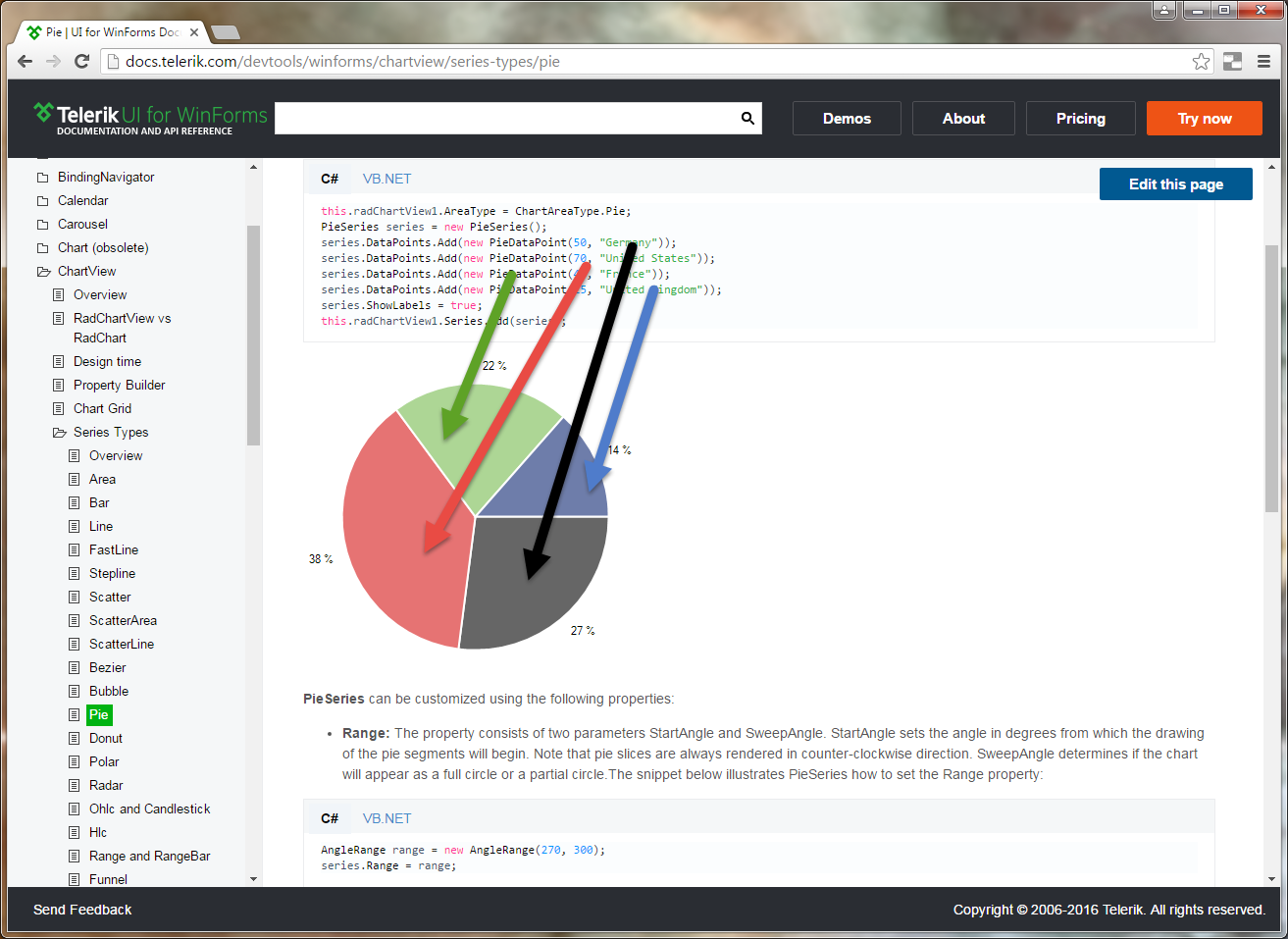Click the Send Feedback link

82,910
